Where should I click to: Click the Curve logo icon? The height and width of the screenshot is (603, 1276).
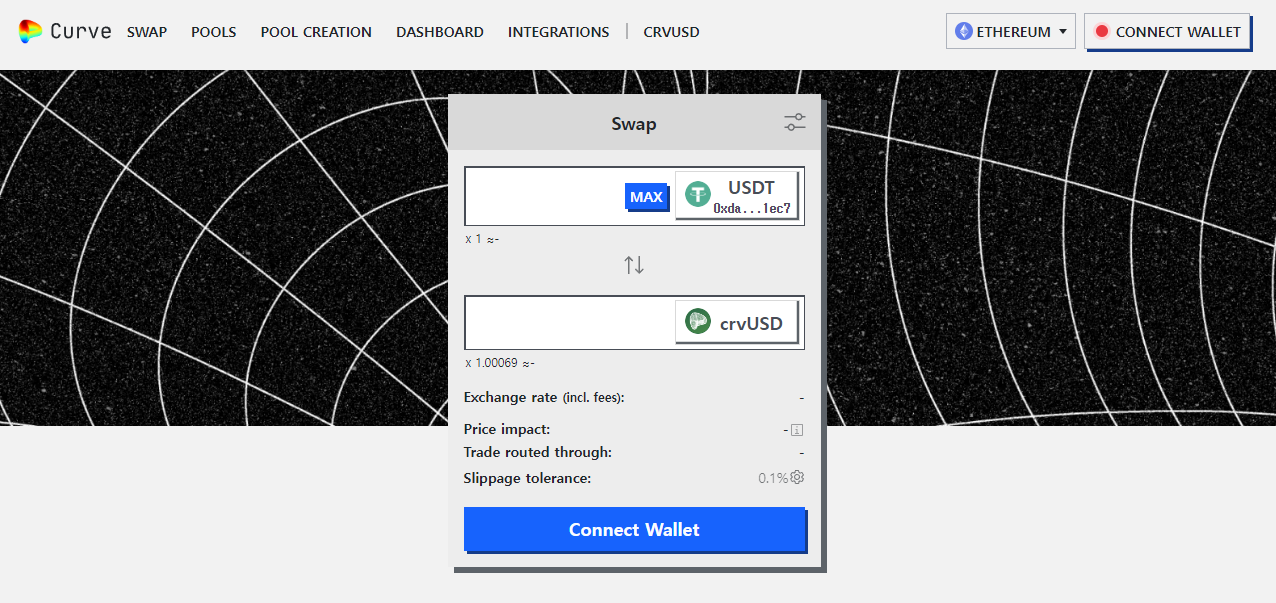coord(31,32)
